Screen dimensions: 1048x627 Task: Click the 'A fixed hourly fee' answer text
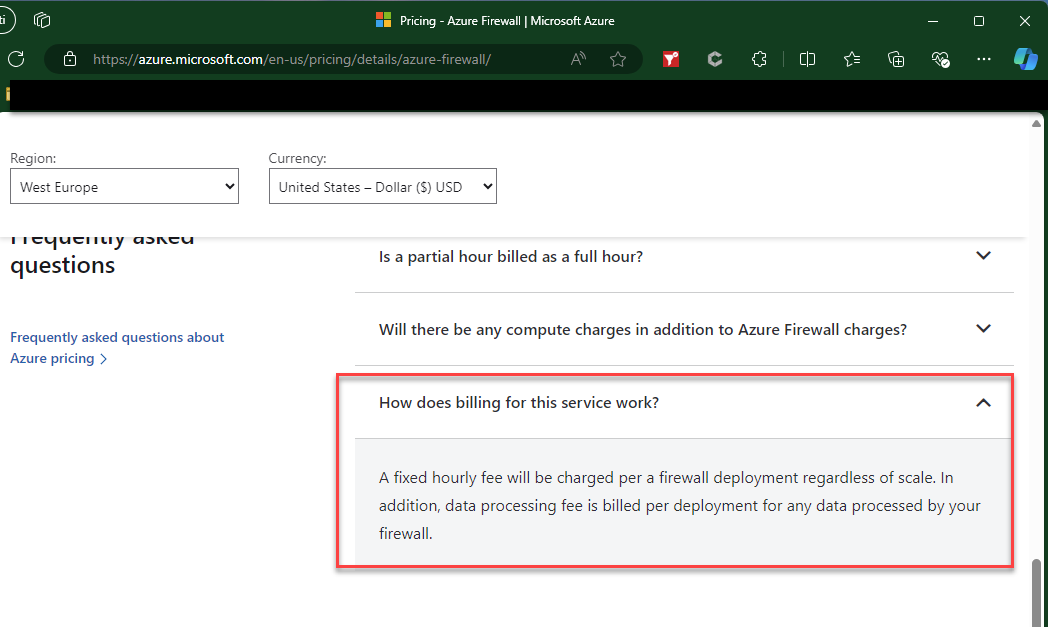click(x=679, y=505)
